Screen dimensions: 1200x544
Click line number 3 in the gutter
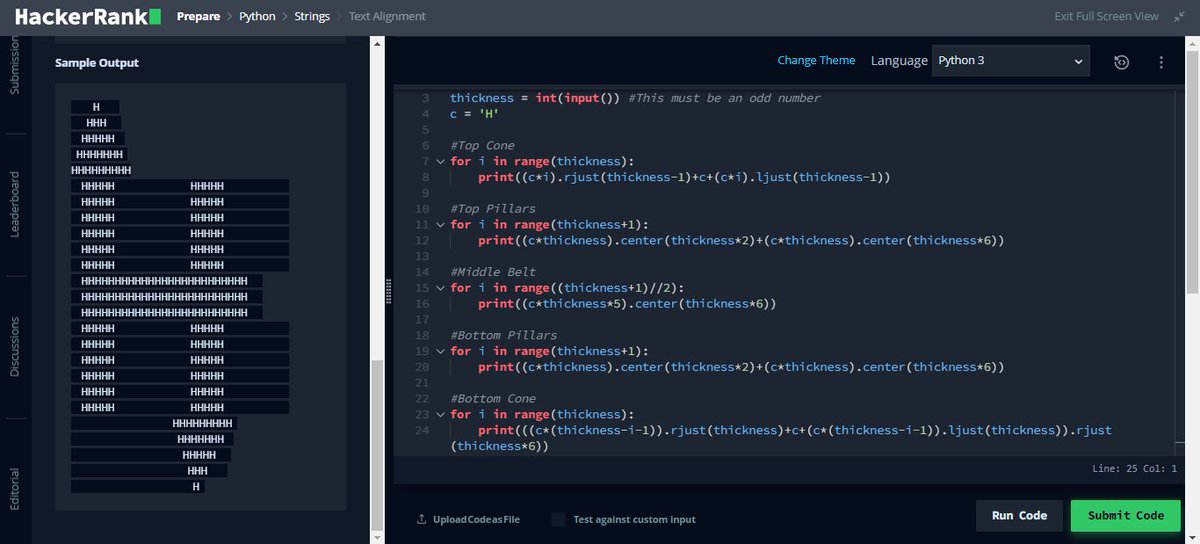(x=425, y=98)
